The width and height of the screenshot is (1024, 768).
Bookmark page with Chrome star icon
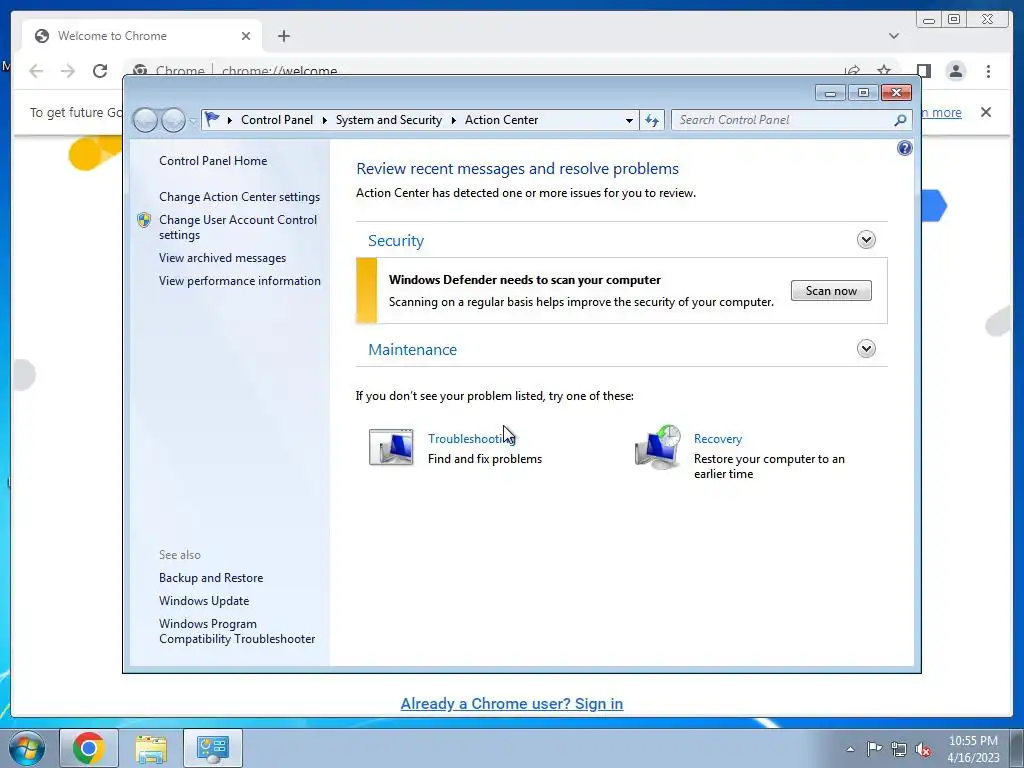pos(884,71)
